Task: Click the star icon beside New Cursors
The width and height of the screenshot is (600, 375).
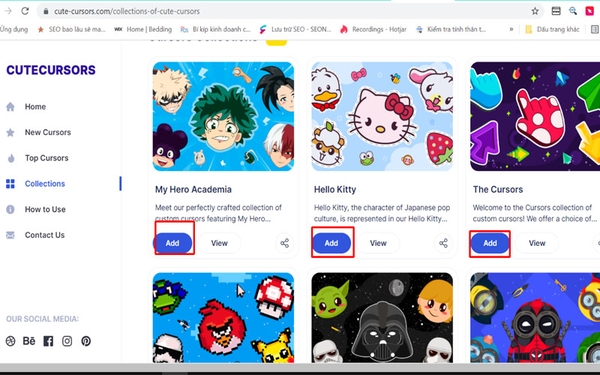Action: 10,132
